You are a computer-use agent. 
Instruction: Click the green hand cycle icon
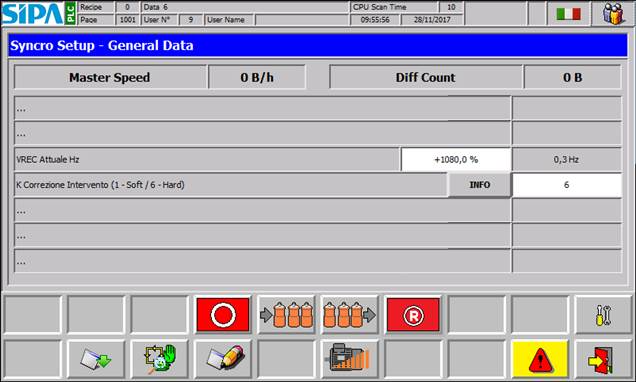160,359
